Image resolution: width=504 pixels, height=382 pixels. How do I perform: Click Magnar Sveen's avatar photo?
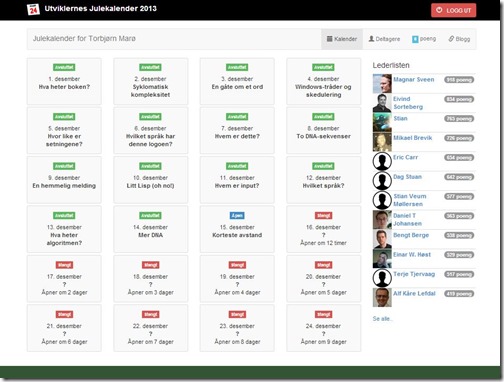382,83
